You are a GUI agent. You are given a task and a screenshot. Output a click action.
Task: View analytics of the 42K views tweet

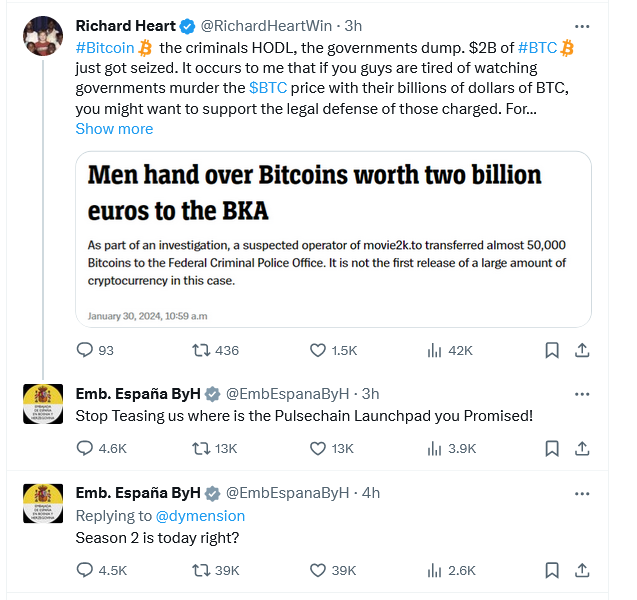tap(435, 350)
